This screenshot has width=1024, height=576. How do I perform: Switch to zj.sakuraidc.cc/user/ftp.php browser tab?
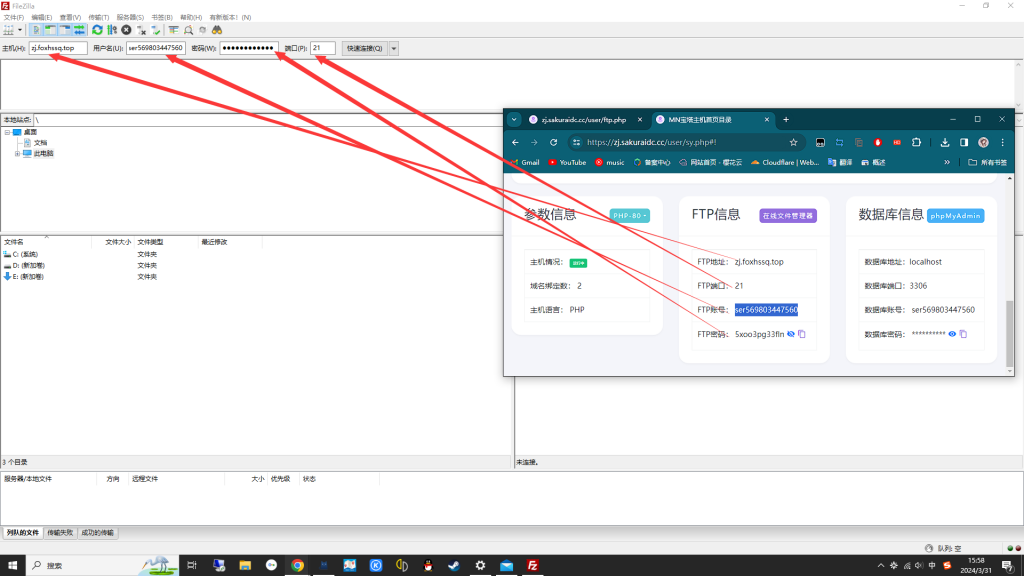pyautogui.click(x=584, y=120)
